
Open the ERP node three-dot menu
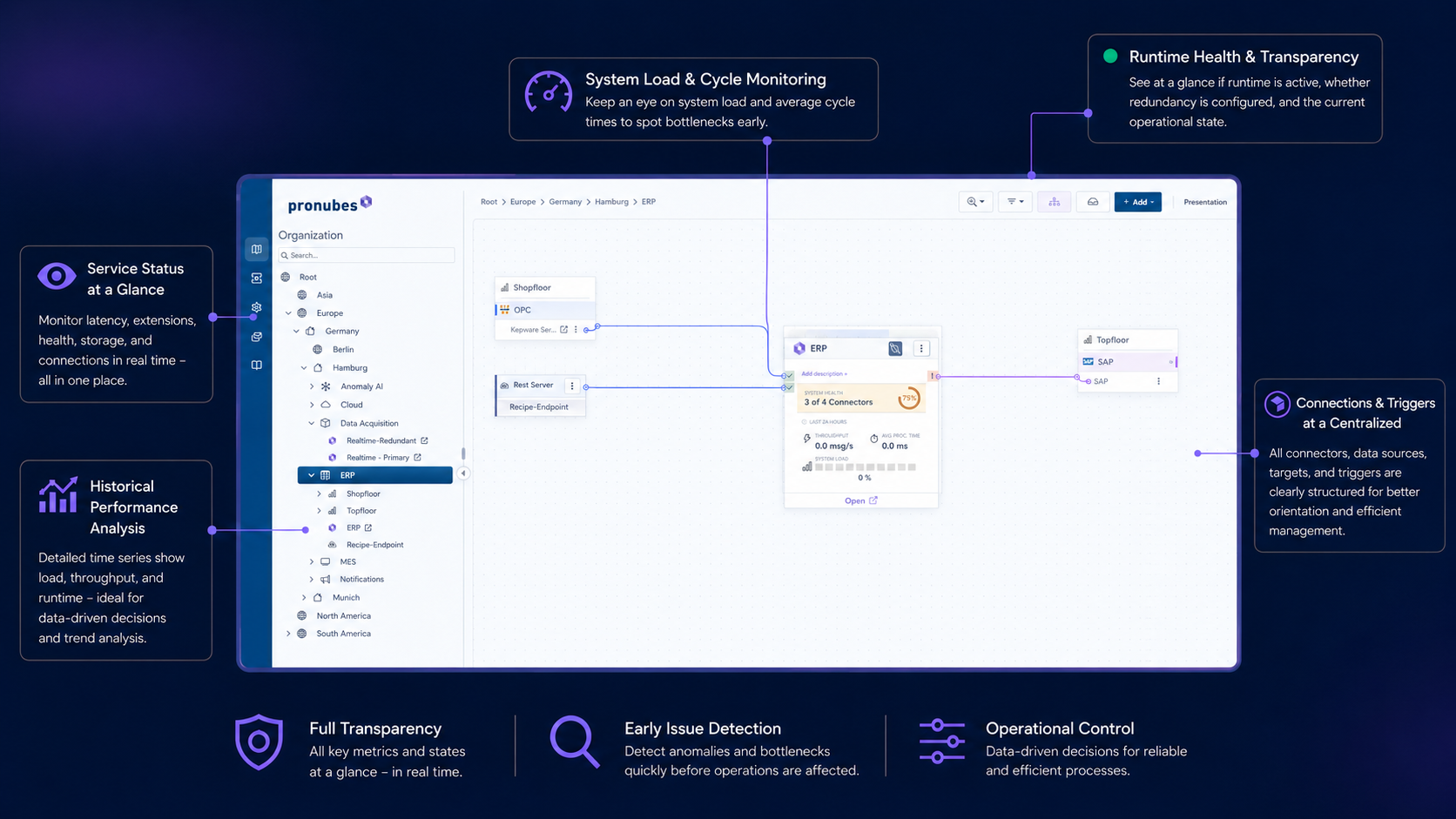coord(921,348)
